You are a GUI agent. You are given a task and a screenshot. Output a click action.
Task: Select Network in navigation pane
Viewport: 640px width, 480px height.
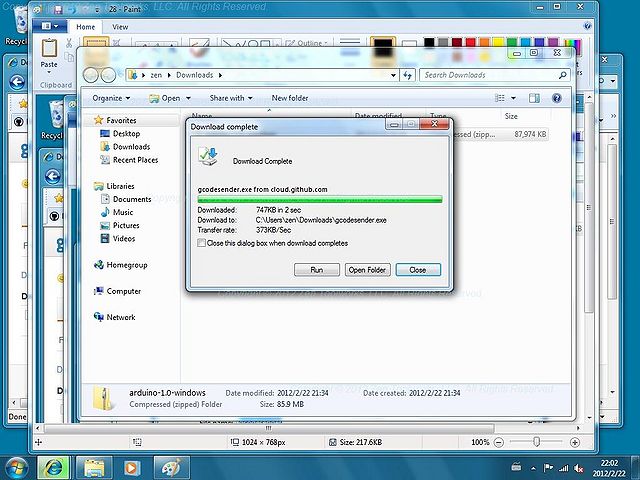pyautogui.click(x=114, y=317)
